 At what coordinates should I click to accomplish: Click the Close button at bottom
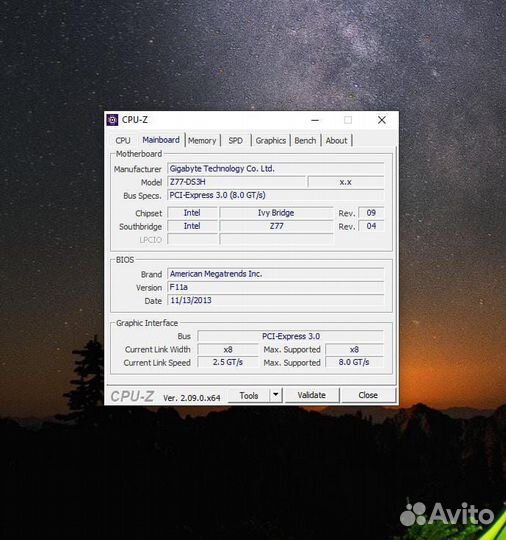(x=368, y=395)
